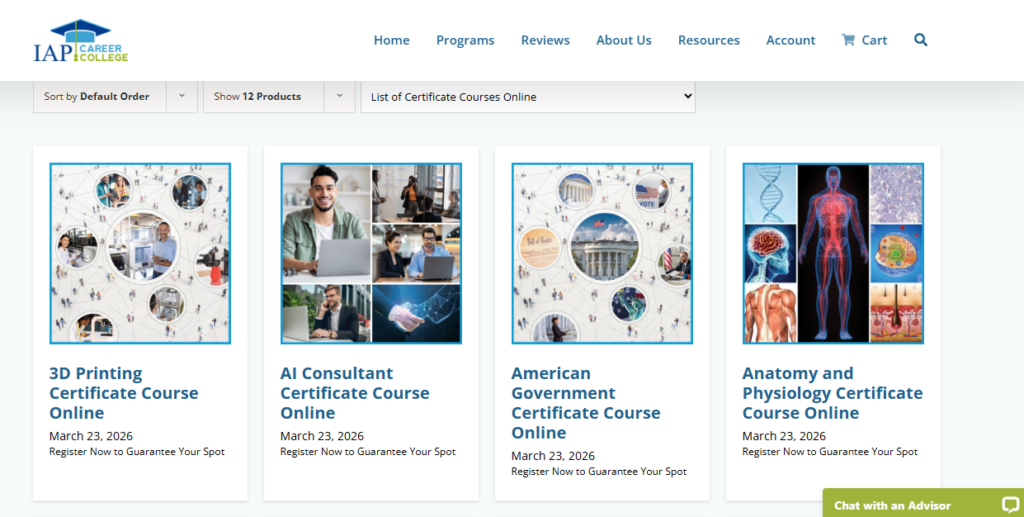Expand the List of Certificate Courses Online select

pyautogui.click(x=528, y=97)
